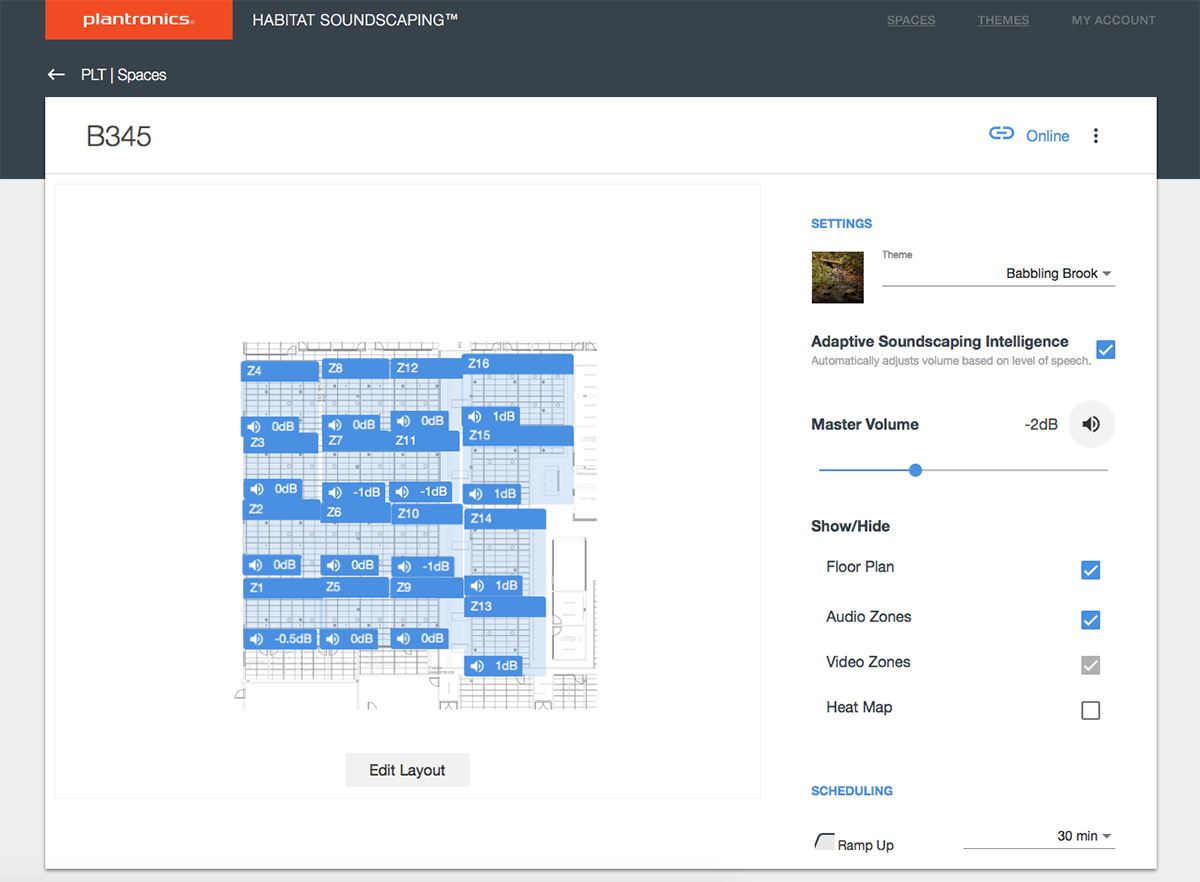Click speaker icon on Z13's 1dB chip
Viewport: 1200px width, 882px height.
[x=477, y=666]
